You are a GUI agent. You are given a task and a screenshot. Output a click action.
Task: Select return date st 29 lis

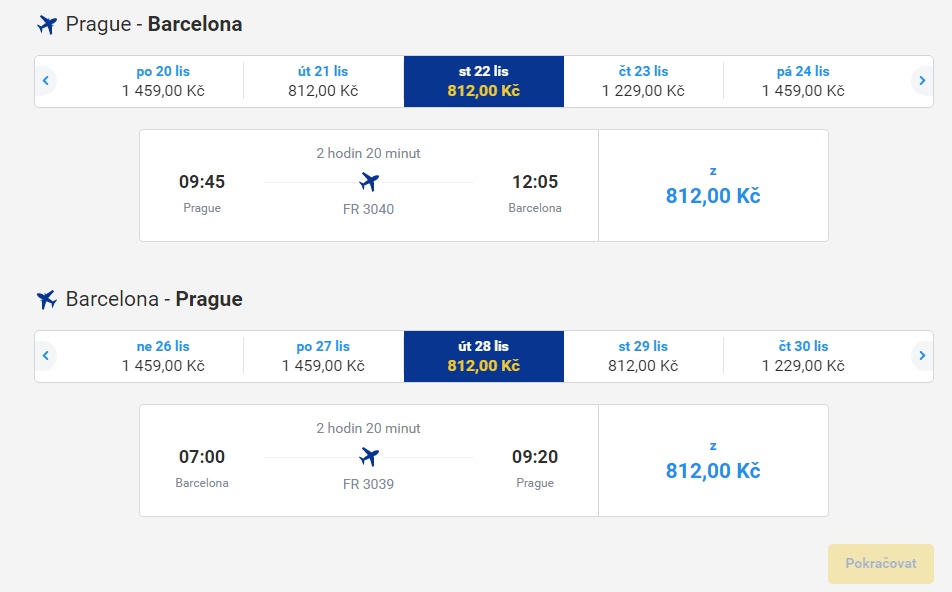644,356
